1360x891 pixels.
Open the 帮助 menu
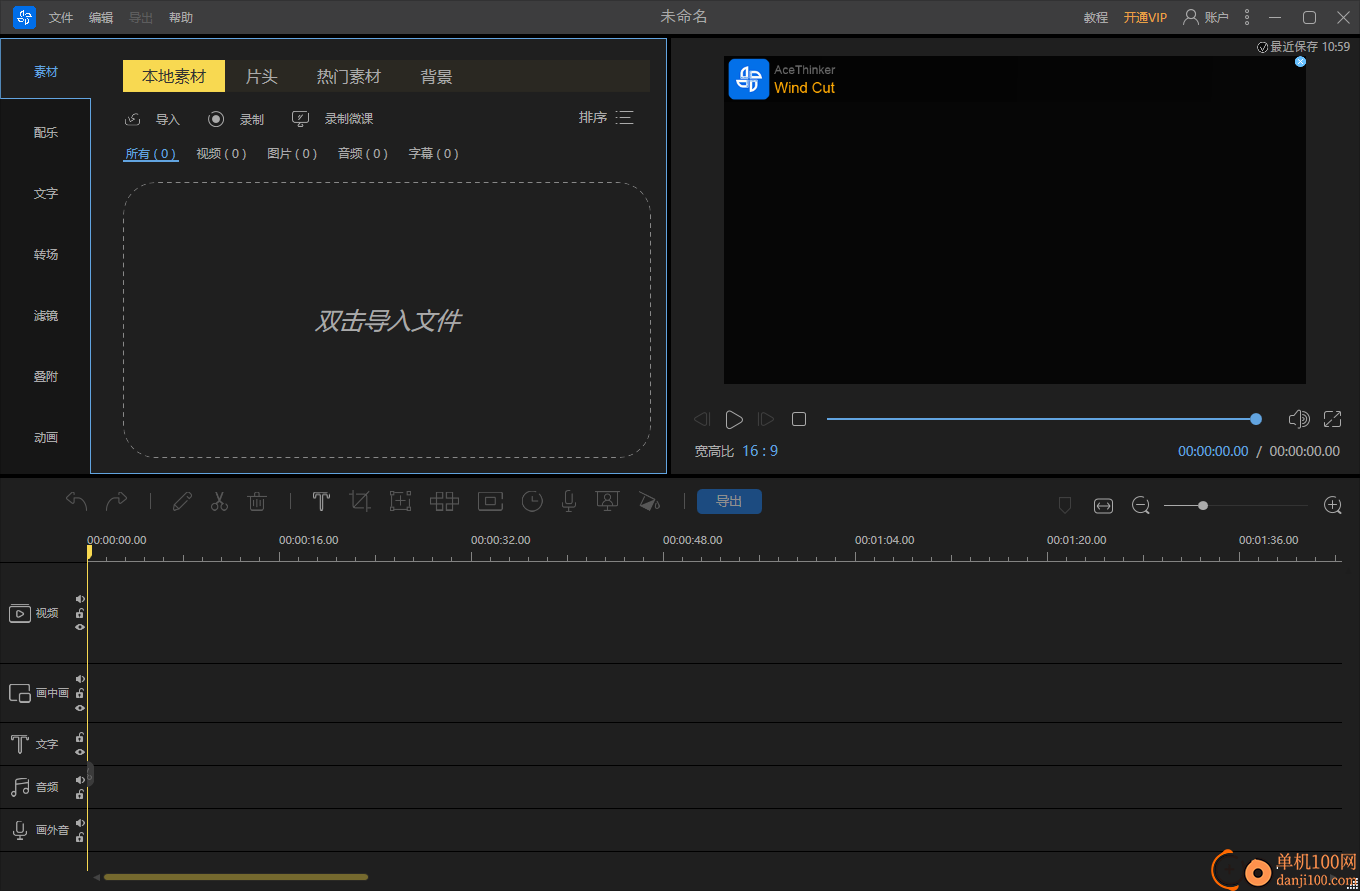181,18
